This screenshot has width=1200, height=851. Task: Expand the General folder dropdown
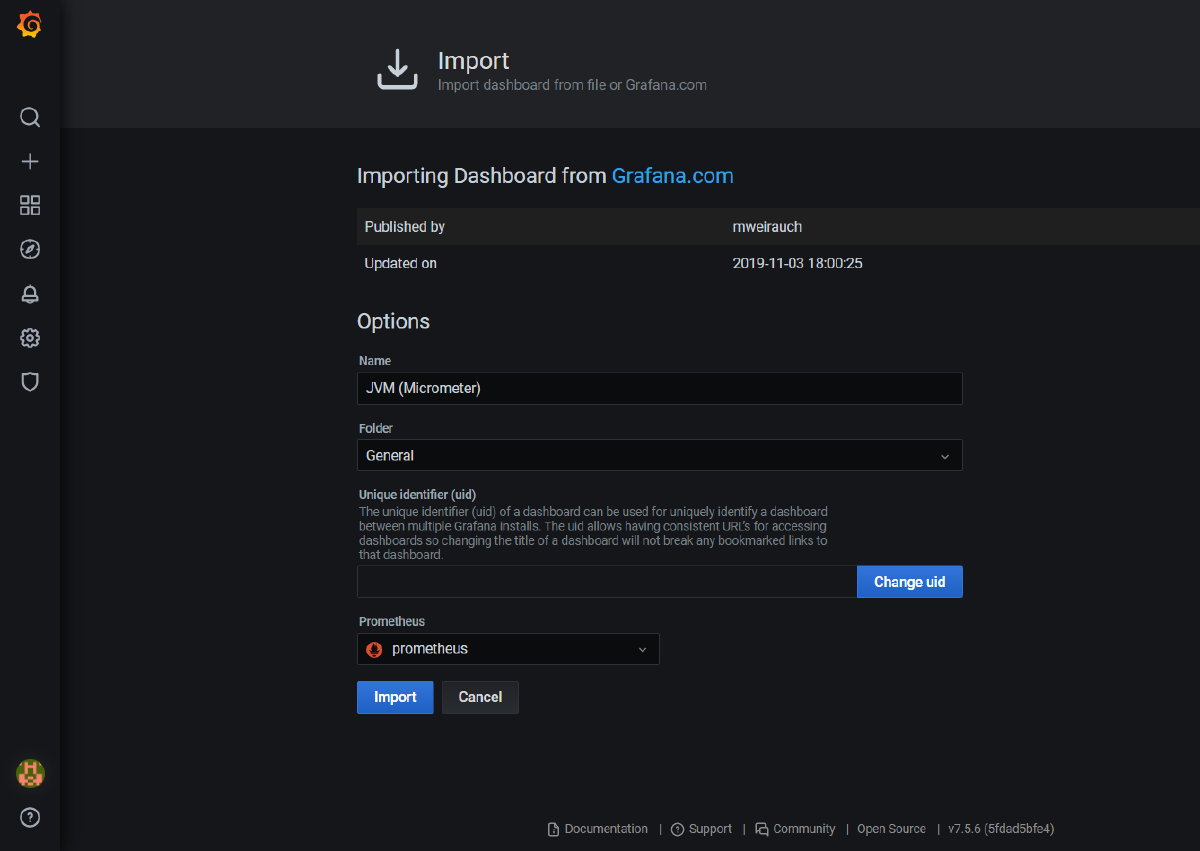pyautogui.click(x=659, y=455)
